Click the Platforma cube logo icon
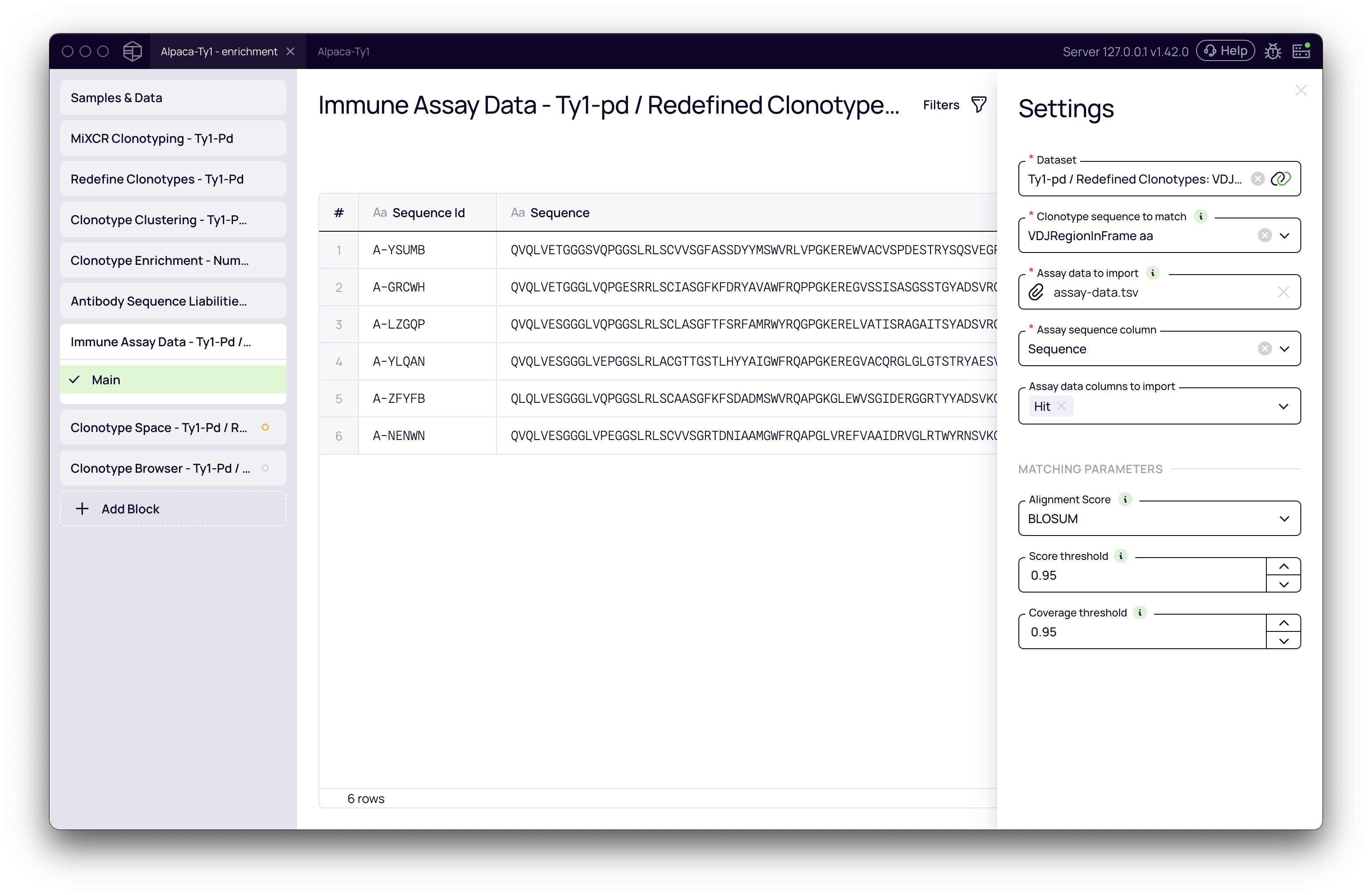Image resolution: width=1372 pixels, height=895 pixels. [132, 51]
